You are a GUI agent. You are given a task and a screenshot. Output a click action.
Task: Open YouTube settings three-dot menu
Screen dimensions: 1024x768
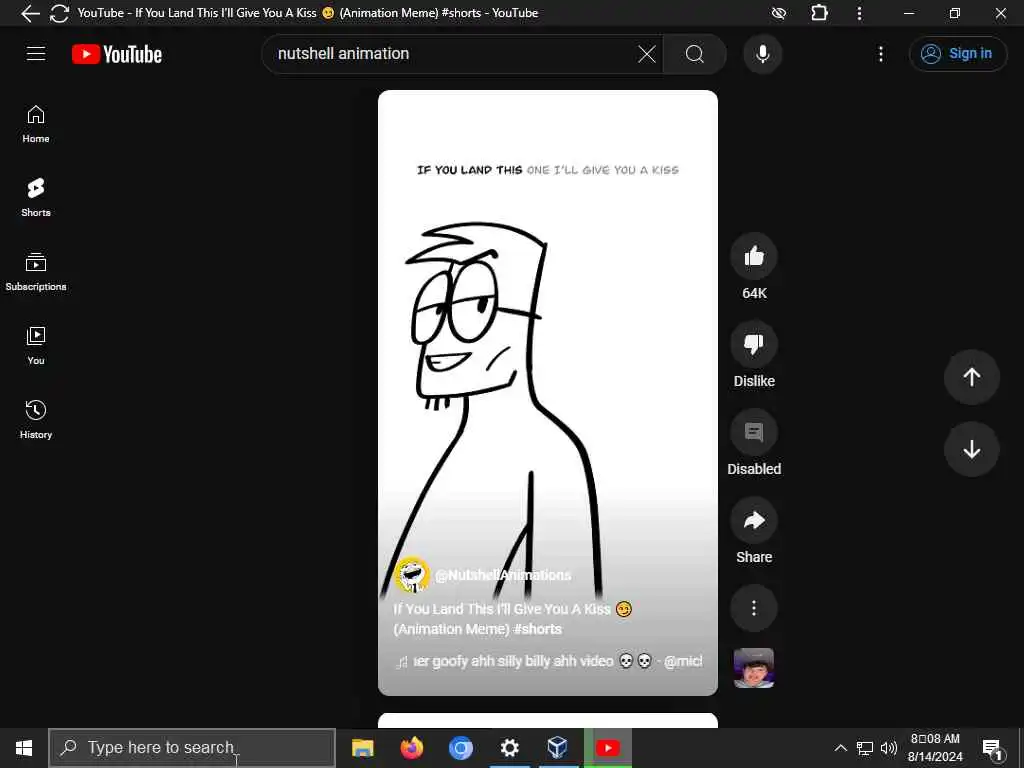[x=881, y=54]
